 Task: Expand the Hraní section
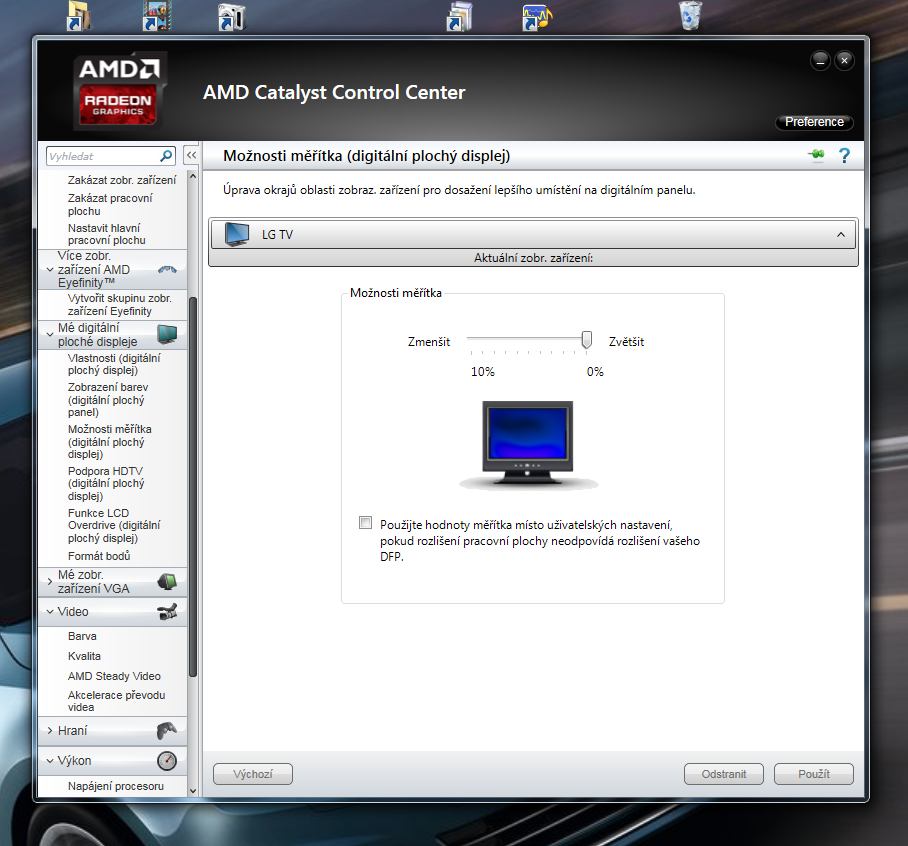click(x=50, y=731)
